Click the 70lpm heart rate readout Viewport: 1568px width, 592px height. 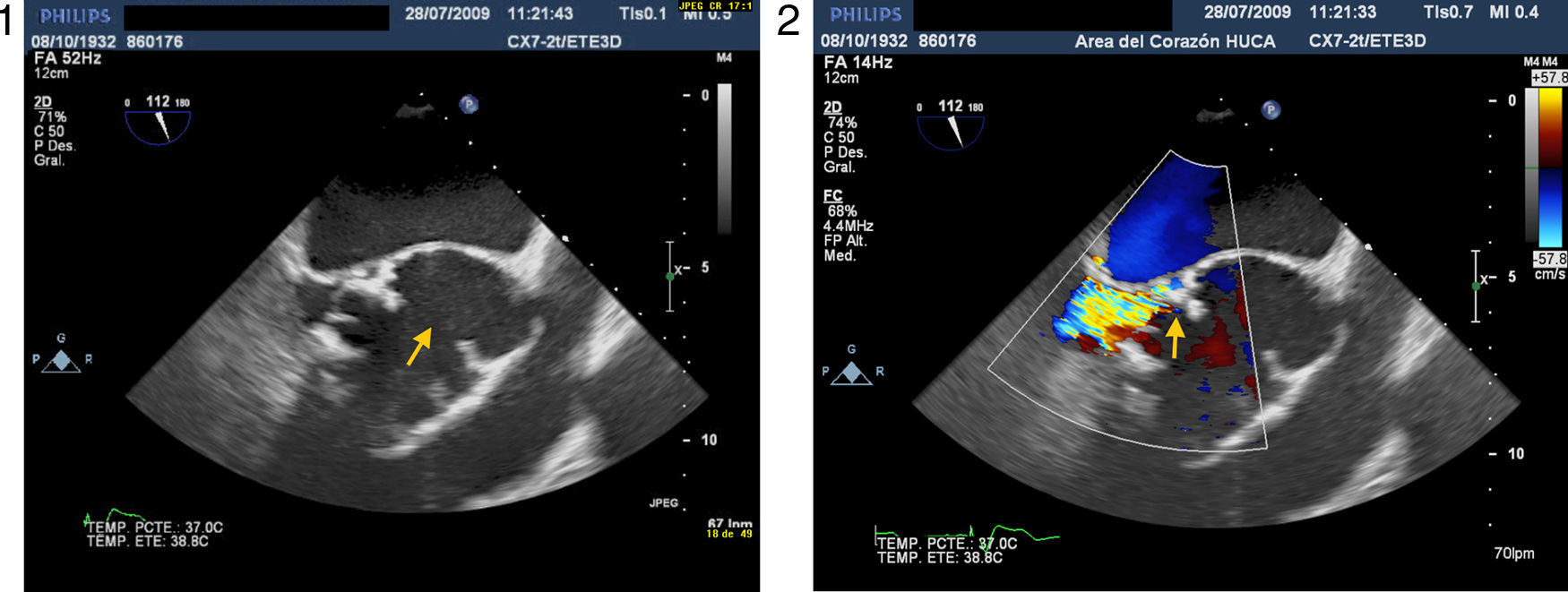coord(1513,553)
